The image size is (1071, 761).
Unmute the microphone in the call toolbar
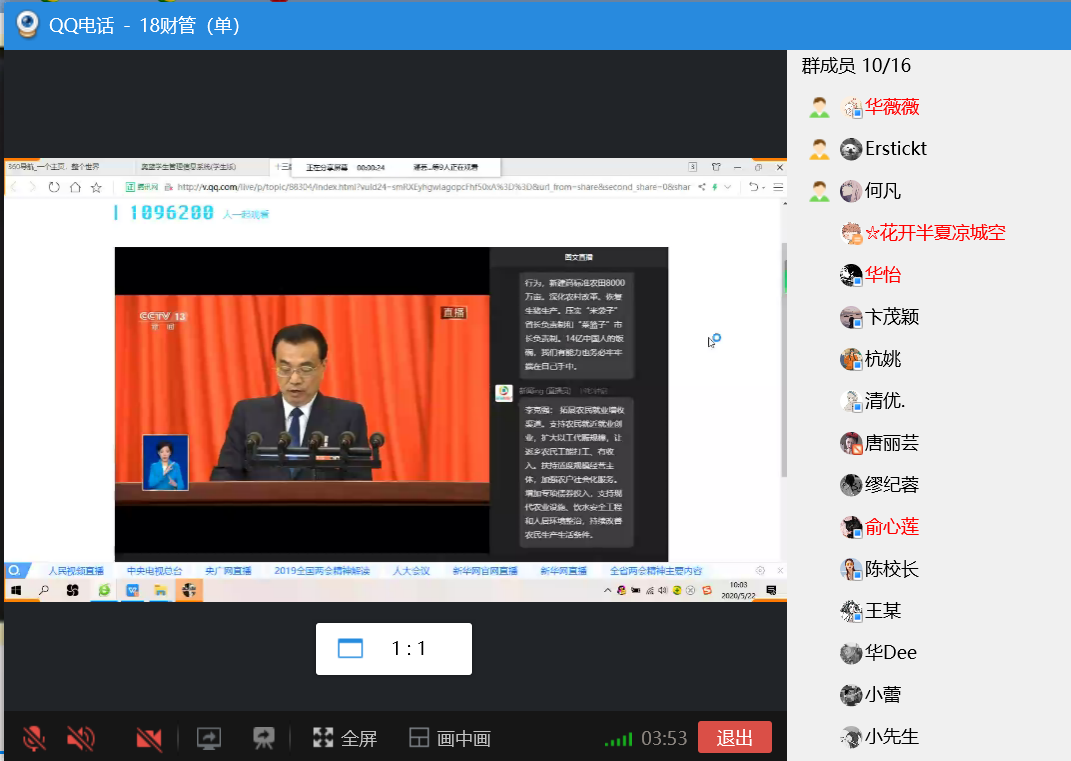[34, 738]
